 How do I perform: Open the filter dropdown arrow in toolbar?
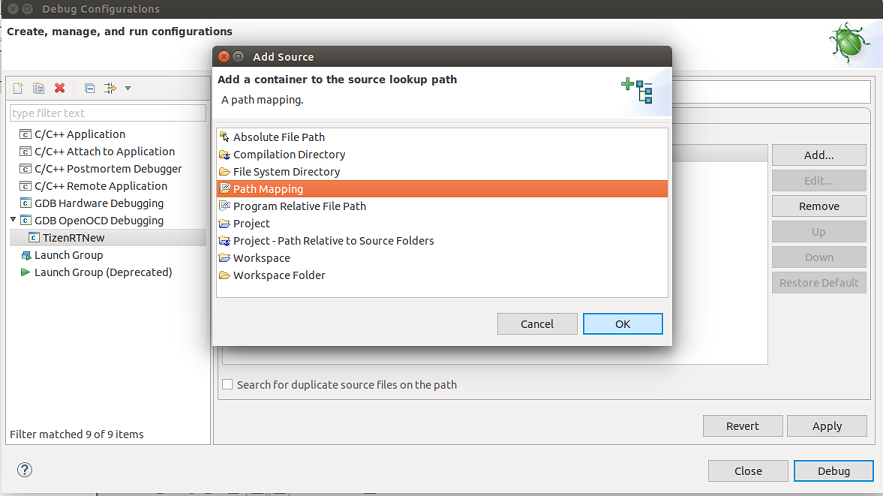(128, 88)
